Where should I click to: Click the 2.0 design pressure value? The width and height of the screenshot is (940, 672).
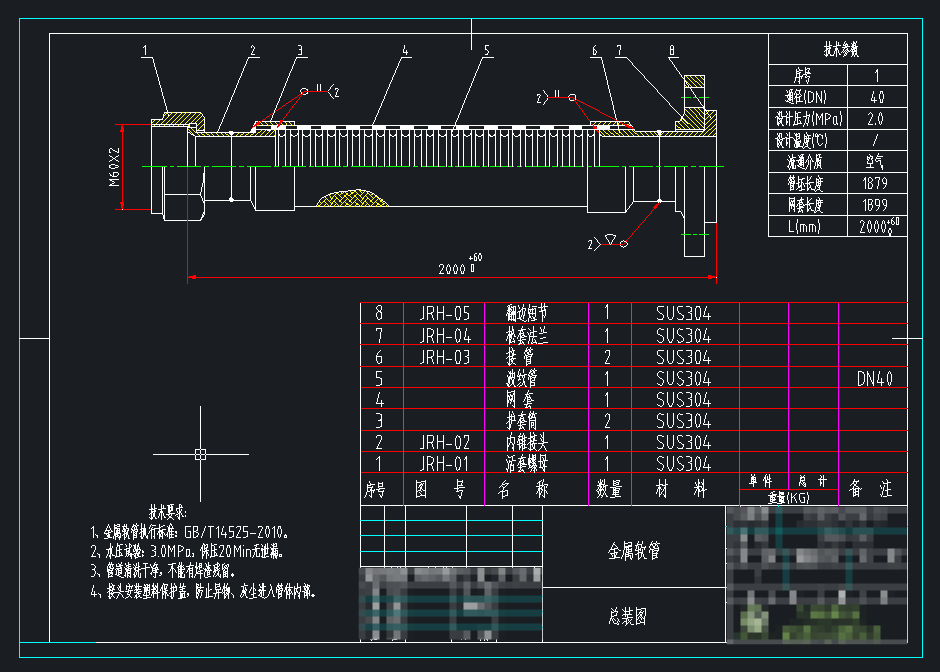[x=875, y=119]
